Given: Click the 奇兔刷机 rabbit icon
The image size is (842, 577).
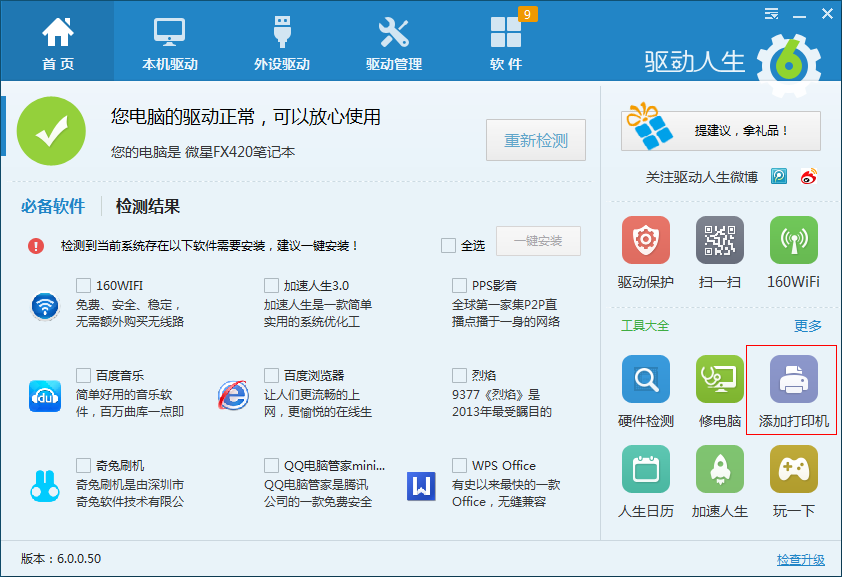Looking at the screenshot, I should coord(45,486).
